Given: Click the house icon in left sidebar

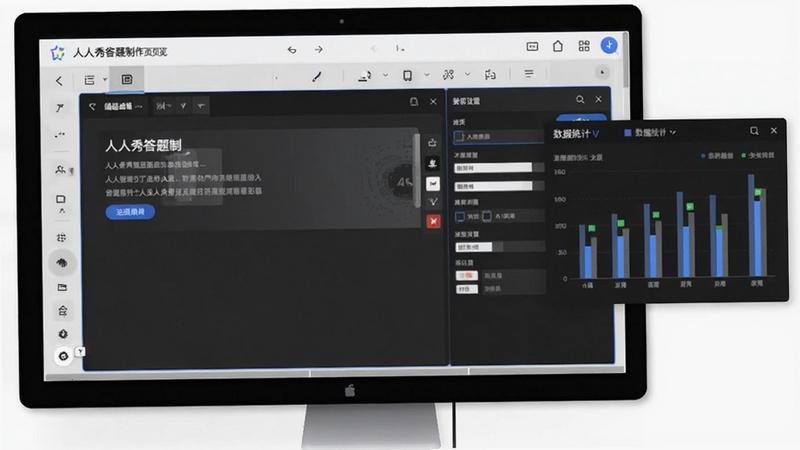Looking at the screenshot, I should point(62,311).
